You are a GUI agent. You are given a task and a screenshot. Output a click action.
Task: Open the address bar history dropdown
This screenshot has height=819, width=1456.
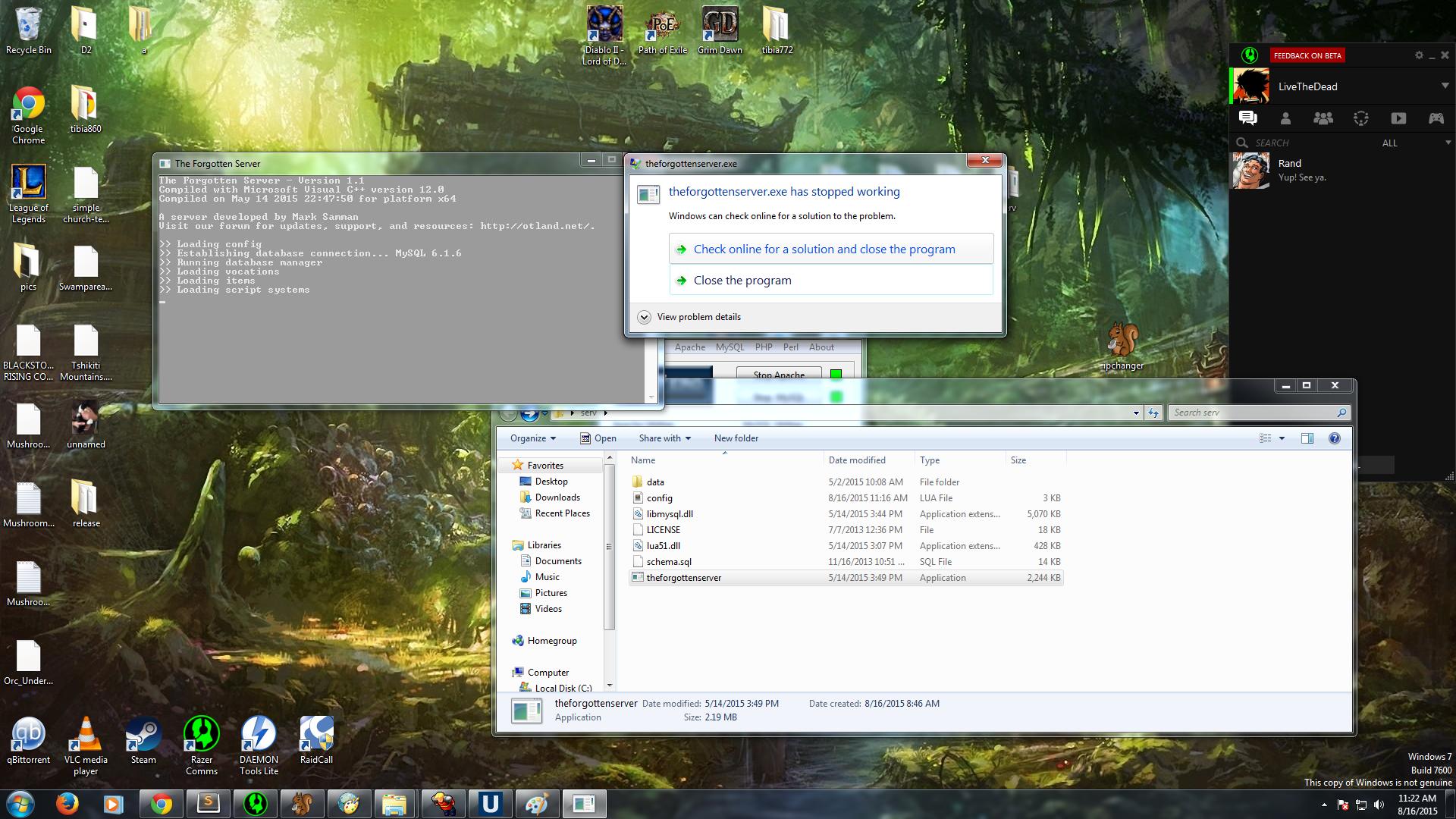[1136, 413]
